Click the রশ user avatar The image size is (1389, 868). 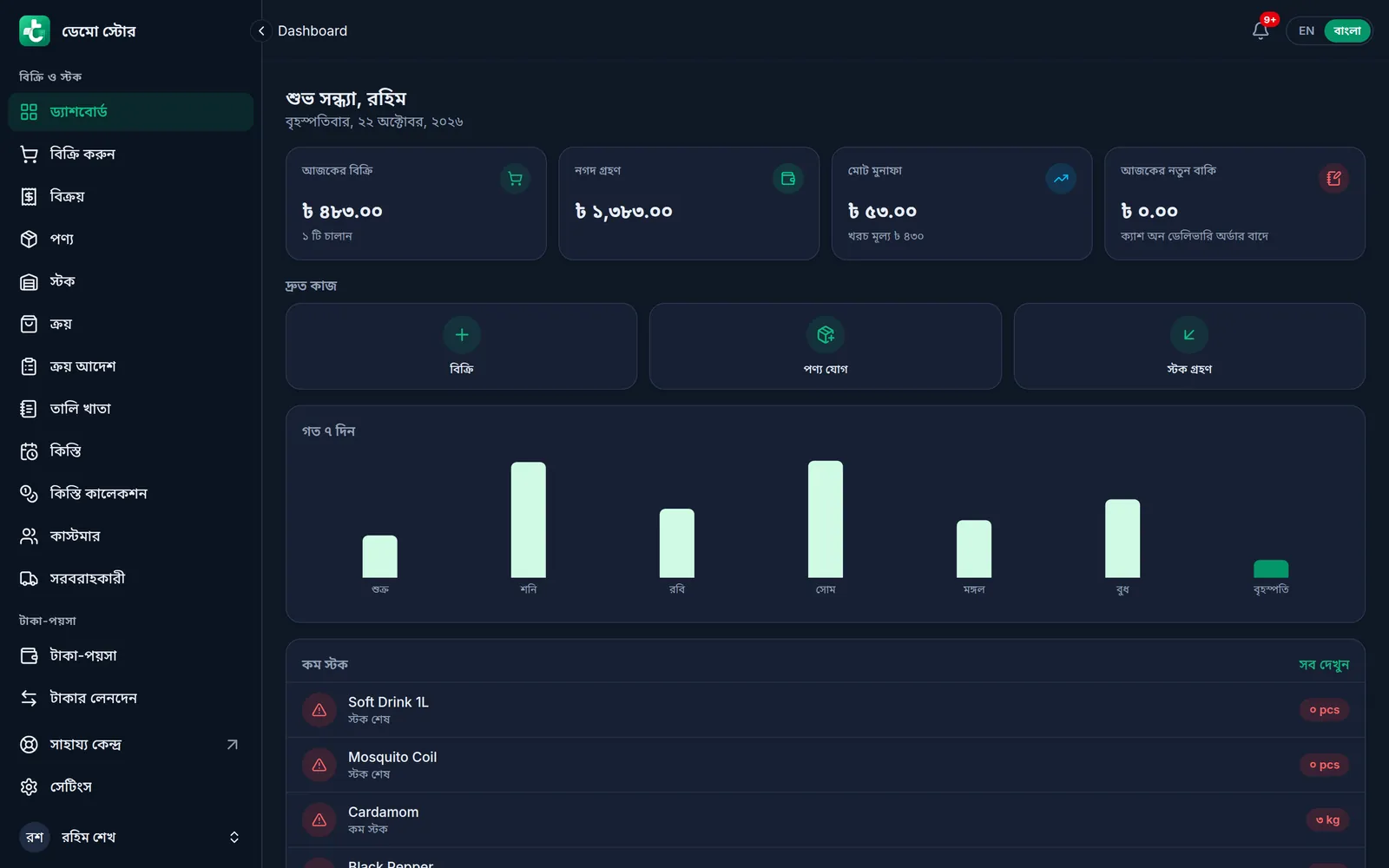[x=35, y=837]
